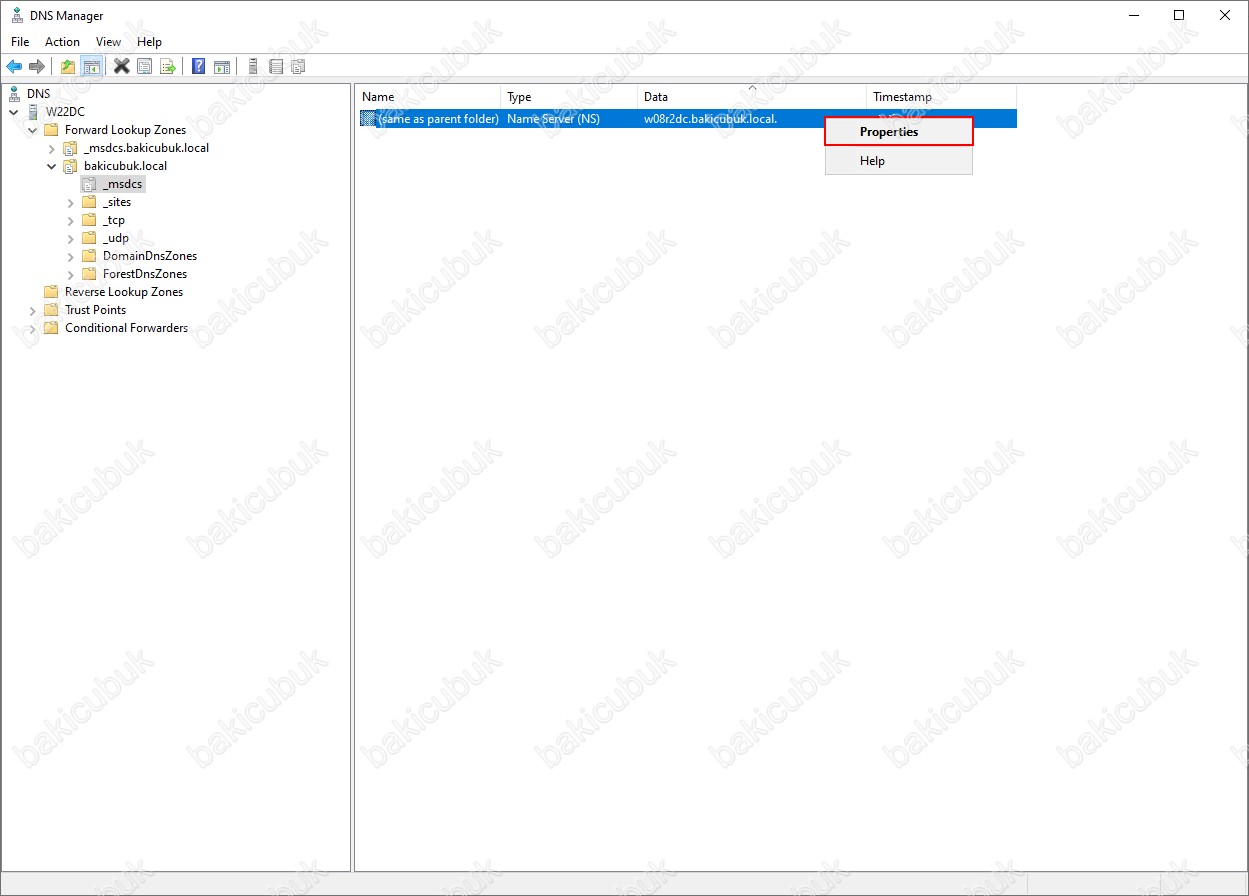This screenshot has width=1249, height=896.
Task: Click the New Server toolbar icon
Action: point(253,67)
